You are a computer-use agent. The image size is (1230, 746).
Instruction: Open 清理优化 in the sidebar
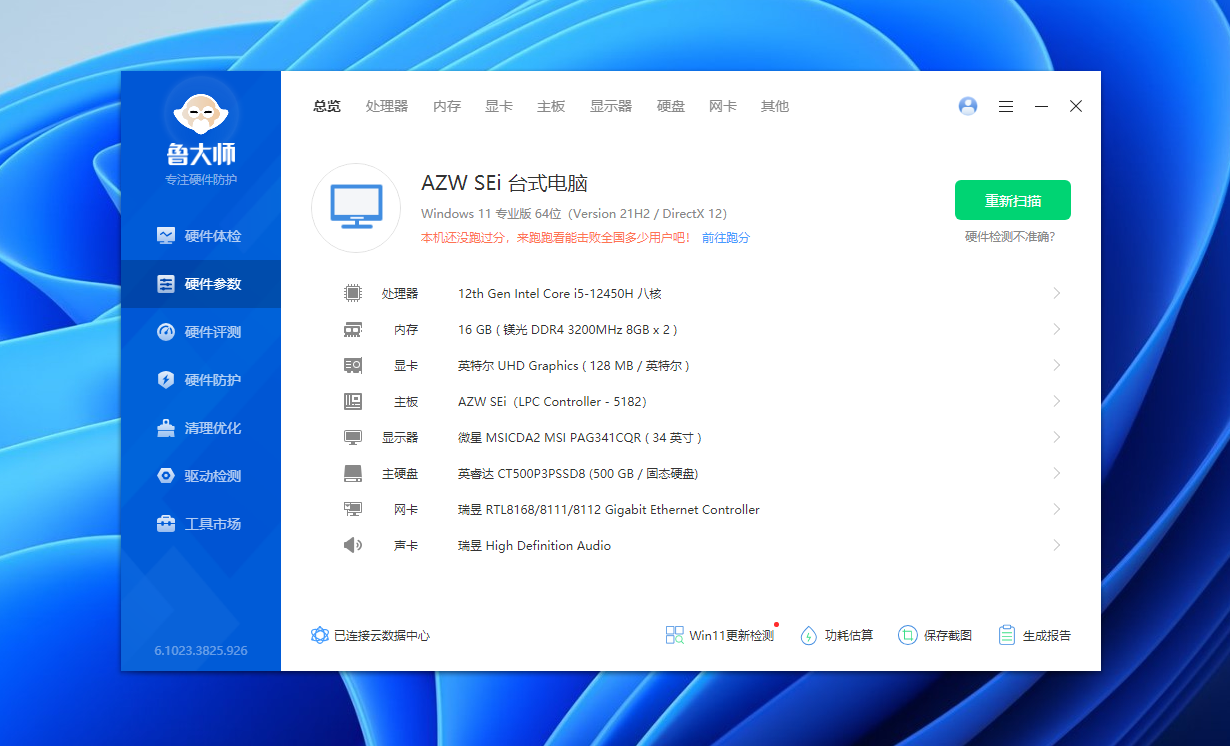click(x=201, y=428)
